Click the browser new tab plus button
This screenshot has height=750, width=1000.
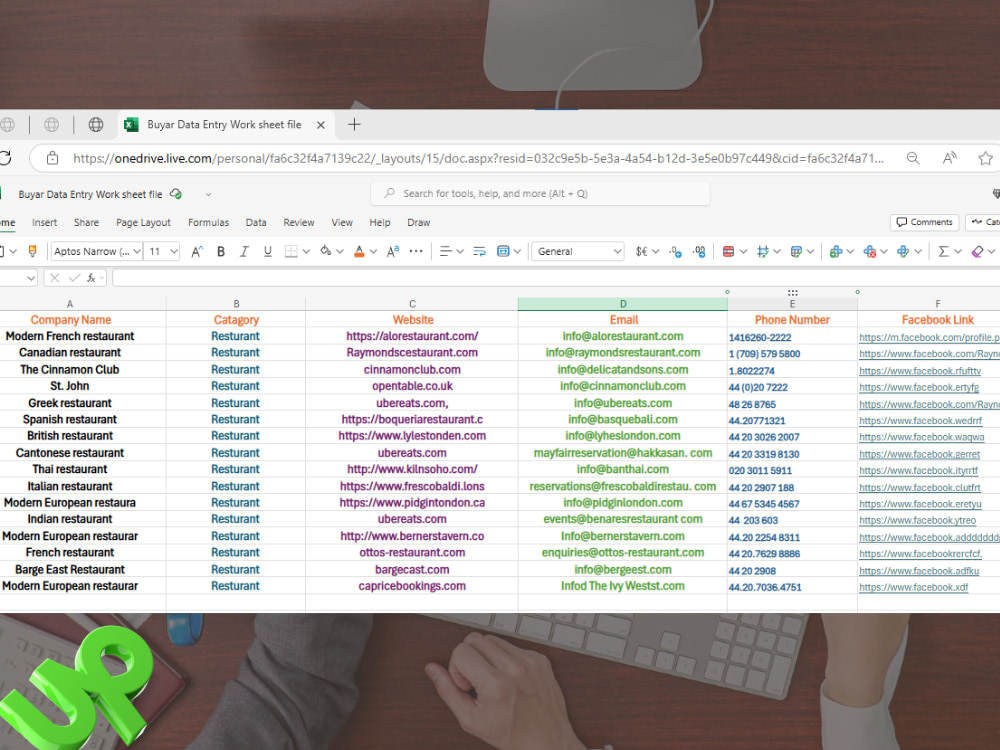coord(354,124)
